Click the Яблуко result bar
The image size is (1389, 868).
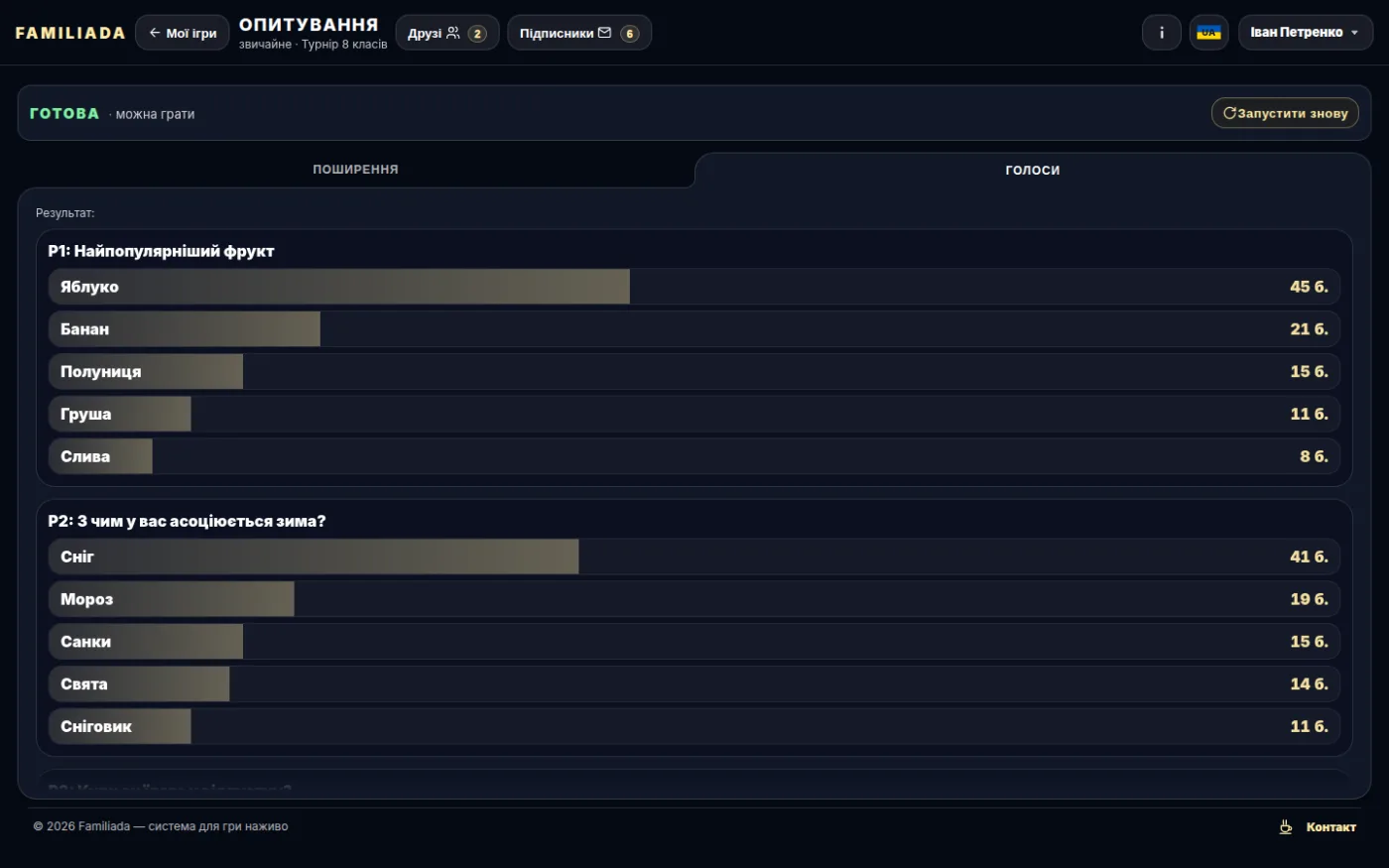694,287
